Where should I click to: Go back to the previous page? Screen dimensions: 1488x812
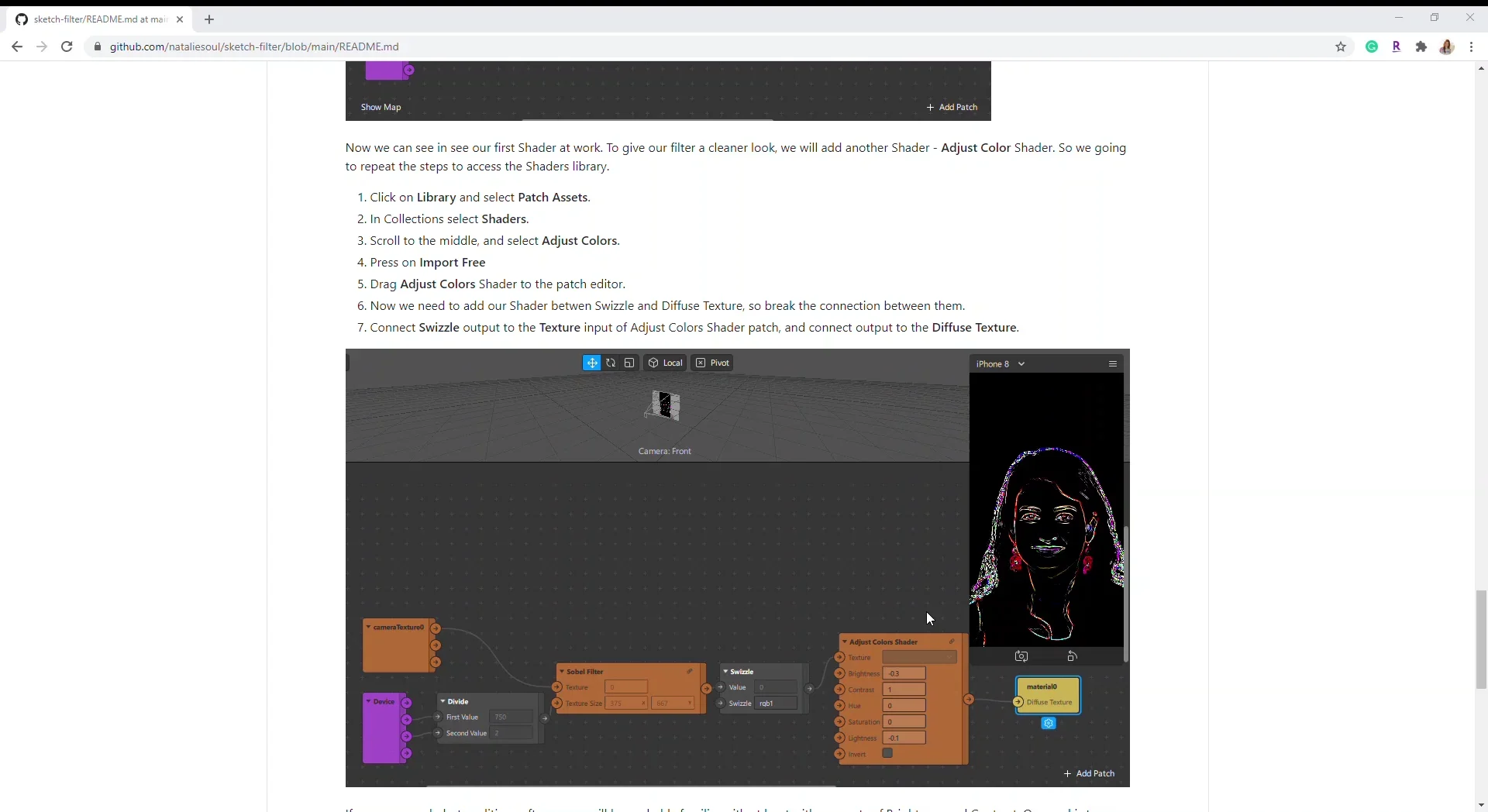17,46
